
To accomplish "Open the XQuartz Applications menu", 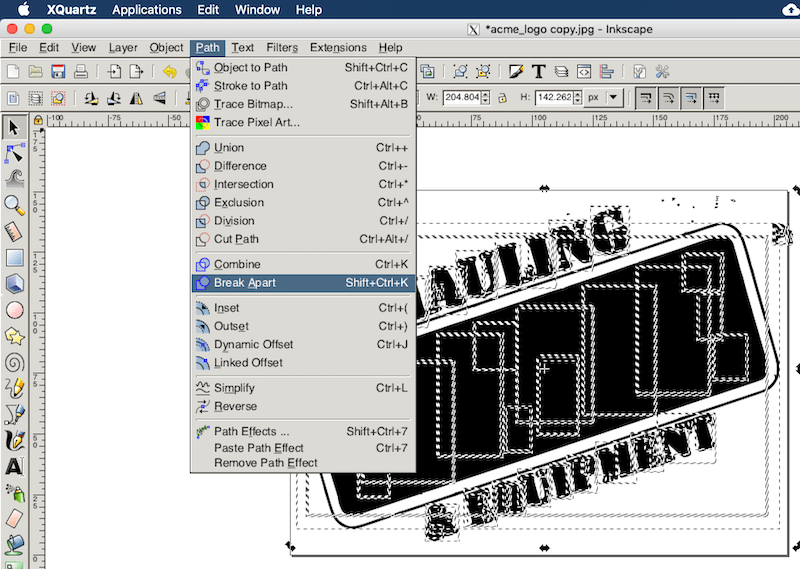I will click(x=146, y=10).
